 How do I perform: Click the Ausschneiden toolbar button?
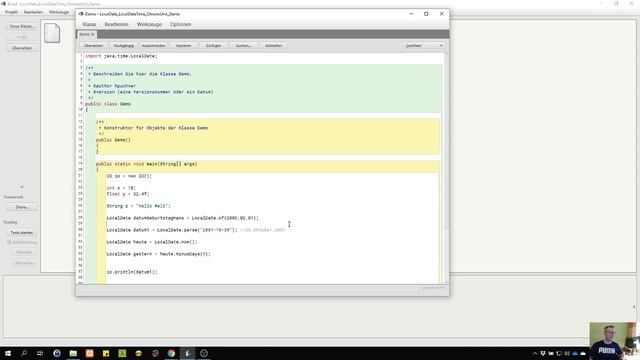coord(153,46)
